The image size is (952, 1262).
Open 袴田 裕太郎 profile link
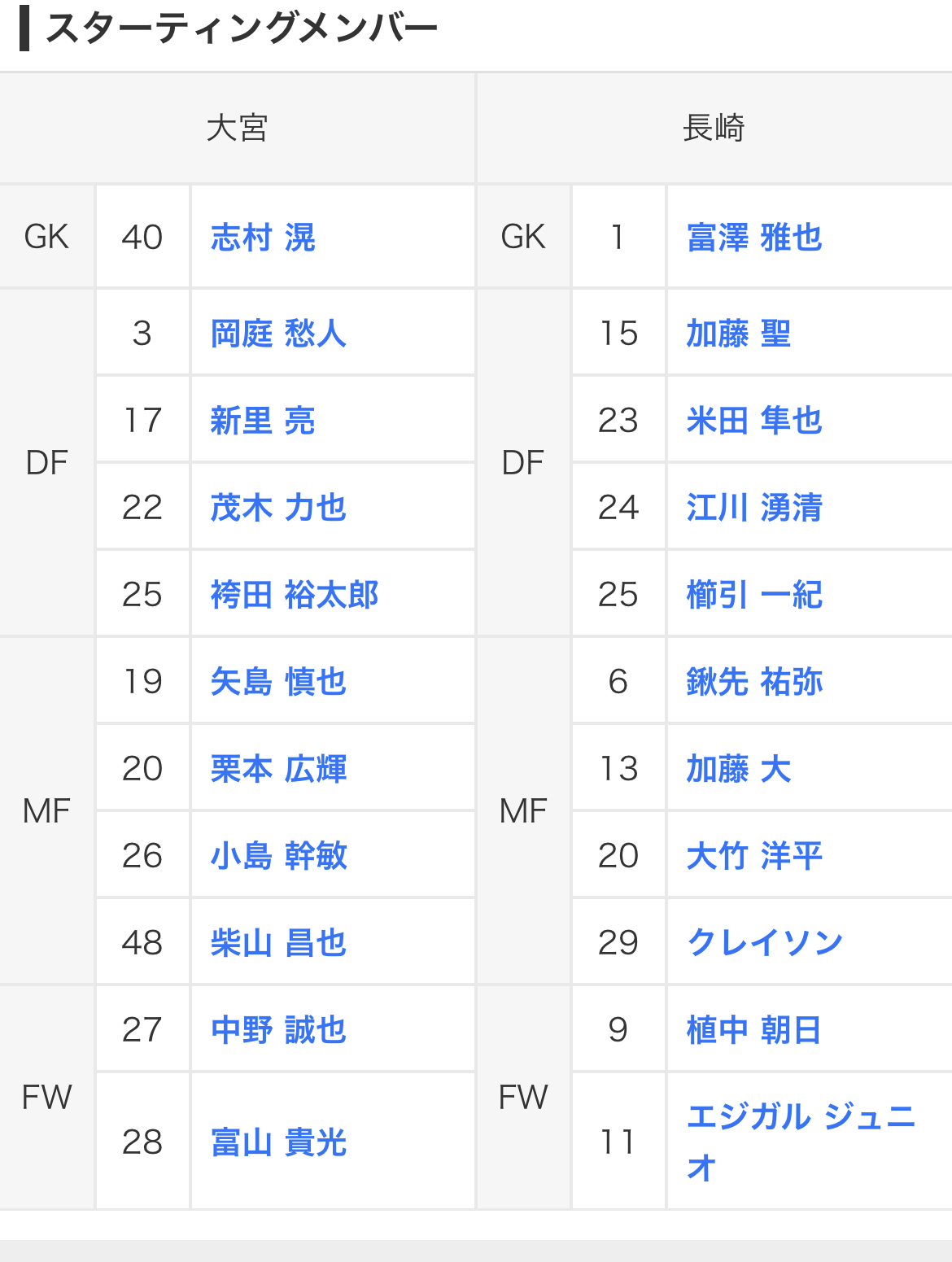click(295, 595)
